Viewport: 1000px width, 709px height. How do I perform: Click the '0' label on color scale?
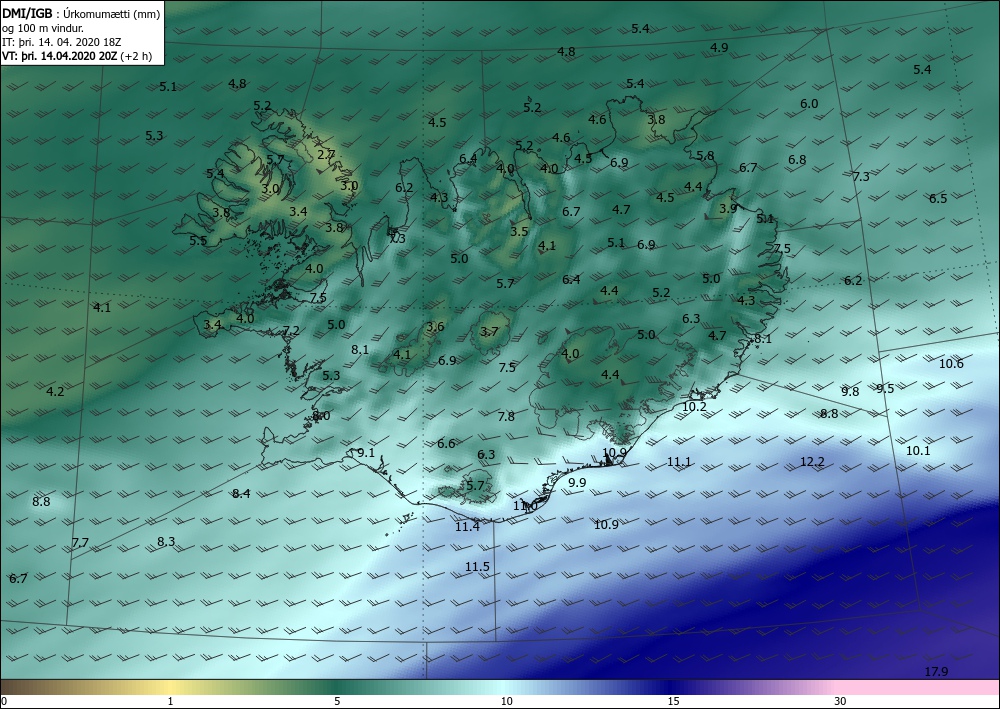4,701
